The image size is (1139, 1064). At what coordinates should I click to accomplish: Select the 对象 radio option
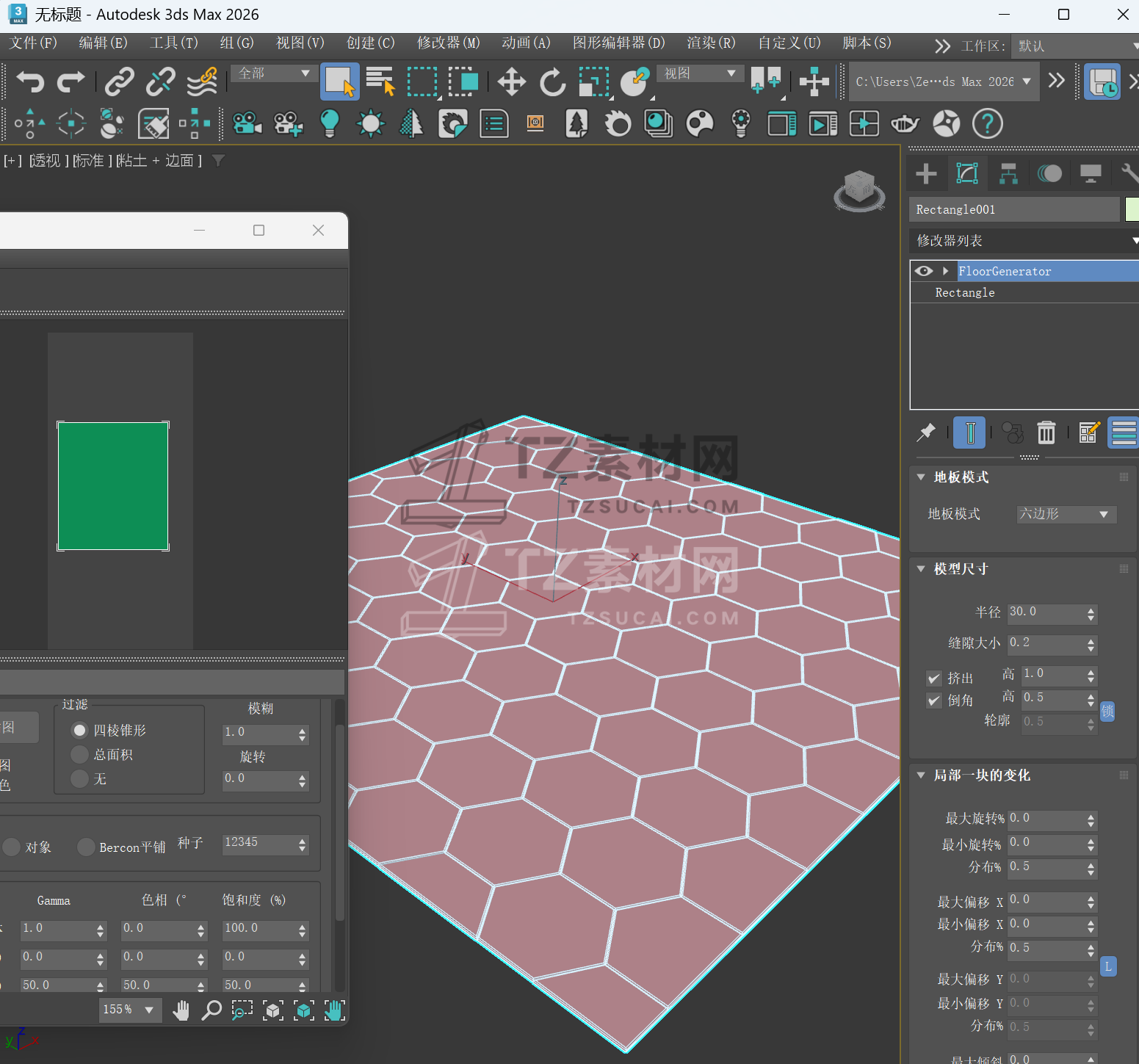11,847
